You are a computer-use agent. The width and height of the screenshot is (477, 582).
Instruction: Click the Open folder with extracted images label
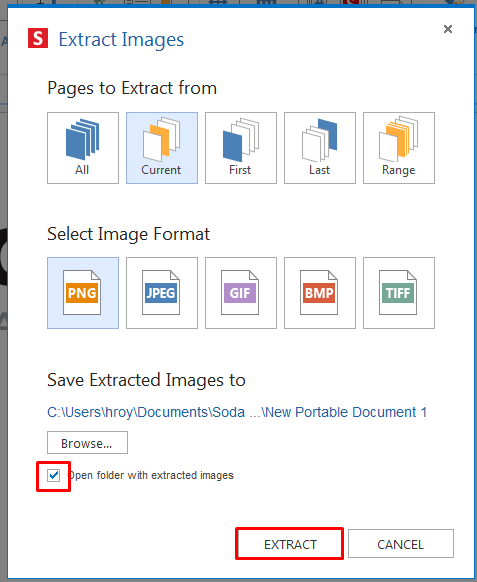(151, 475)
